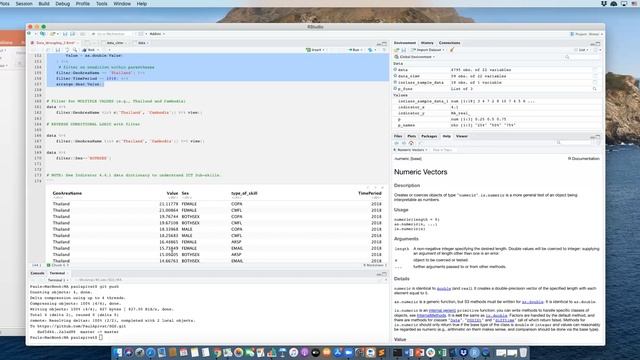Viewport: 640px width, 360px height.
Task: Save workspace icon in Environment pane
Action: coord(403,50)
